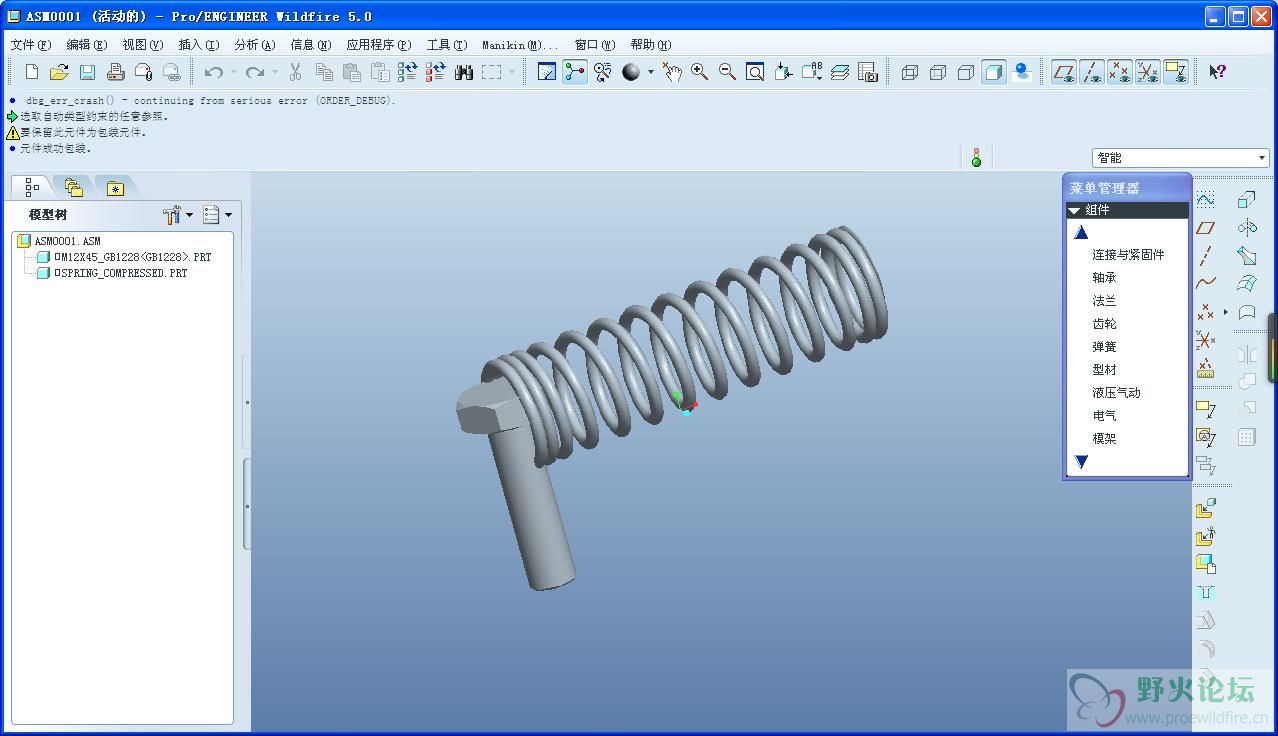Image resolution: width=1278 pixels, height=736 pixels.
Task: Switch display to shading mode
Action: (x=994, y=72)
